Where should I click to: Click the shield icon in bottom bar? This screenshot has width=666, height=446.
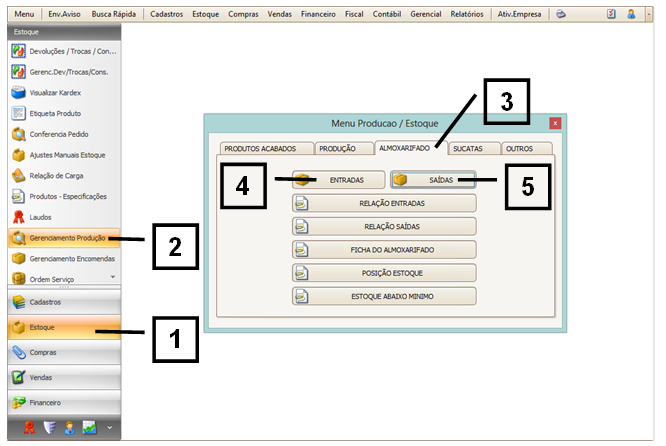tap(50, 428)
